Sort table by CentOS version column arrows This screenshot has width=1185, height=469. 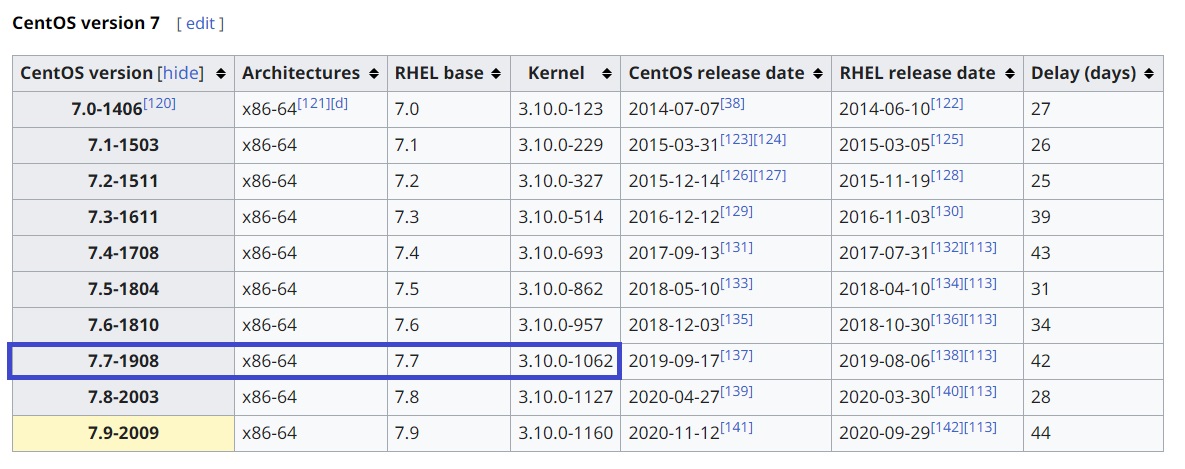pos(220,74)
